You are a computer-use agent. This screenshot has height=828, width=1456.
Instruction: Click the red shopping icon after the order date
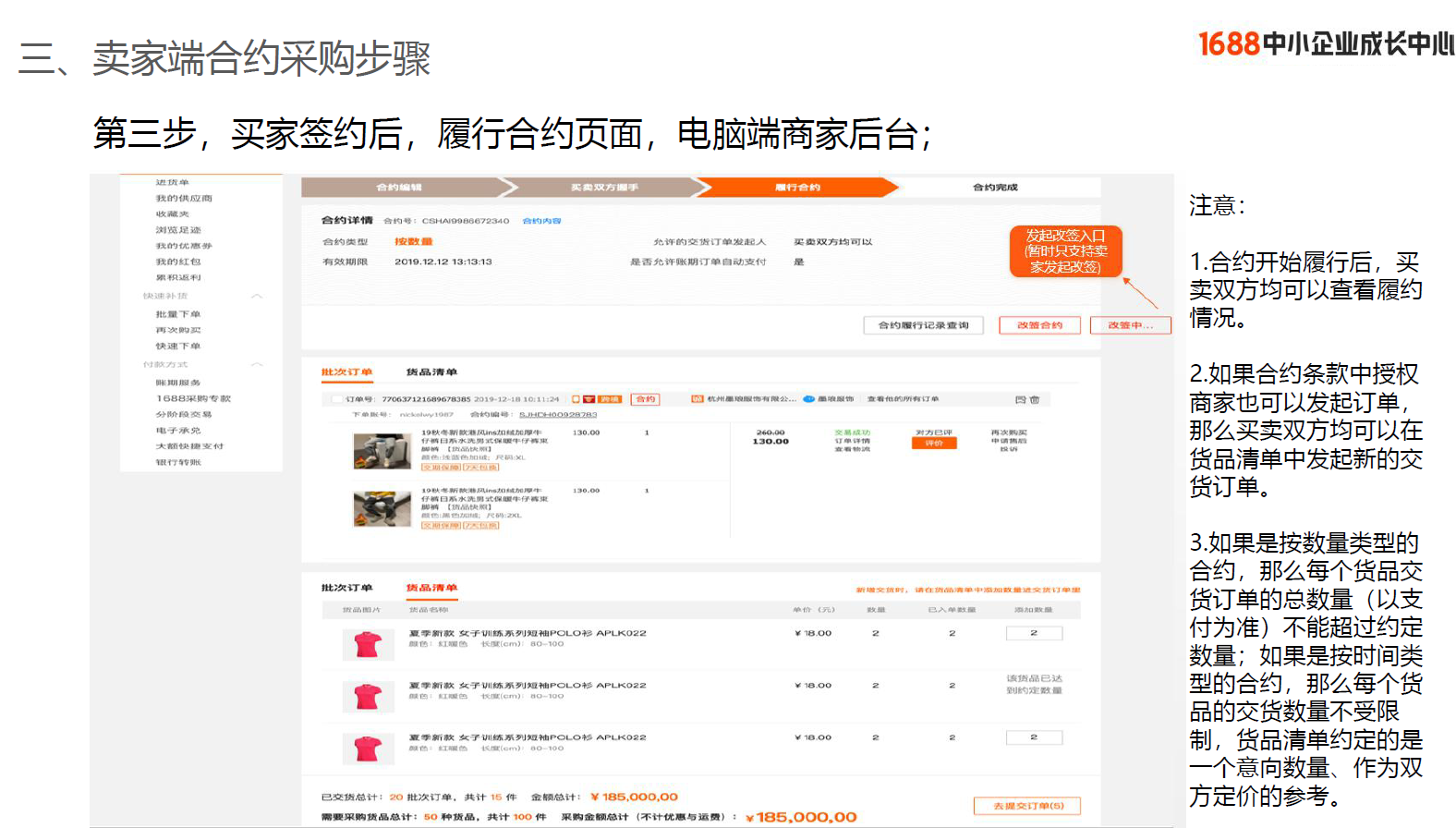pos(588,399)
